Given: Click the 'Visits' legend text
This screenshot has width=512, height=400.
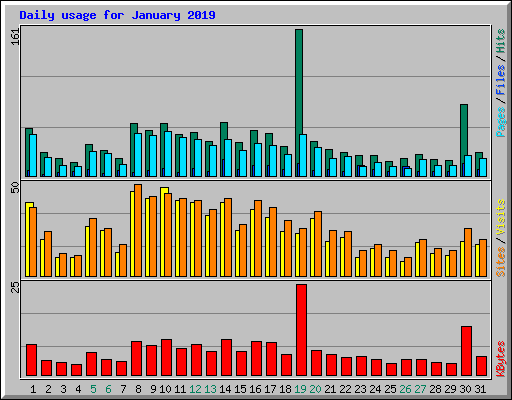Looking at the screenshot, I should pos(500,218).
